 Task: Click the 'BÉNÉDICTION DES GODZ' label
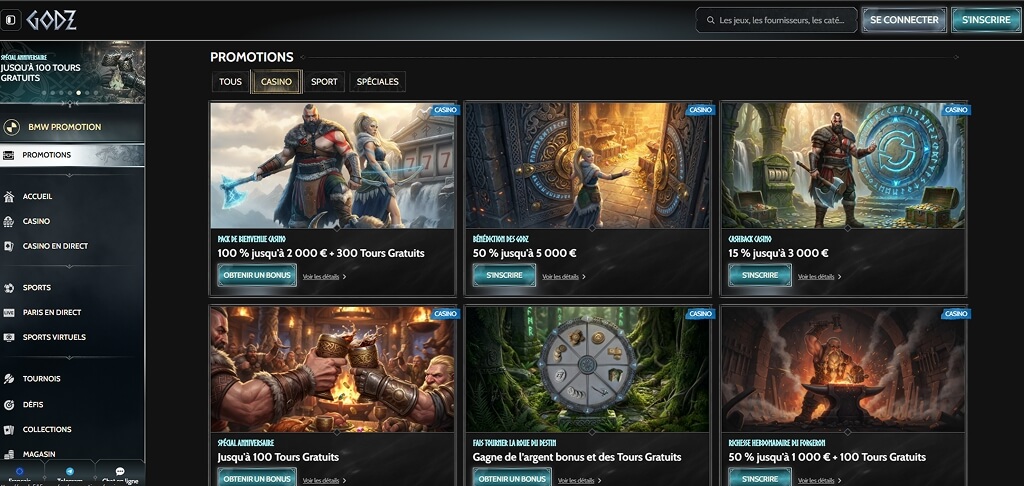[500, 240]
